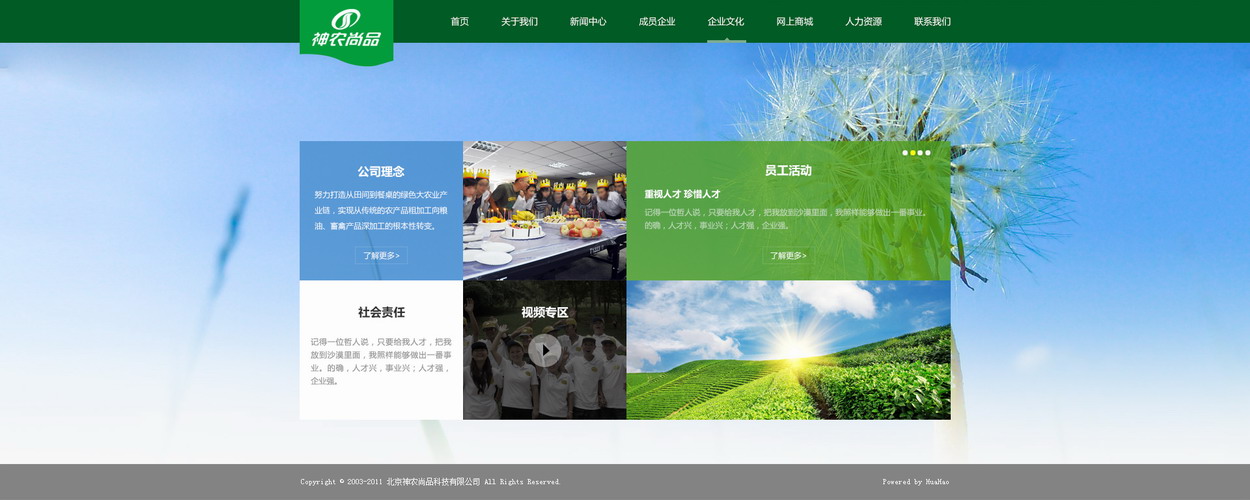This screenshot has width=1250, height=500.
Task: Open the 首页 home menu item
Action: (x=459, y=21)
